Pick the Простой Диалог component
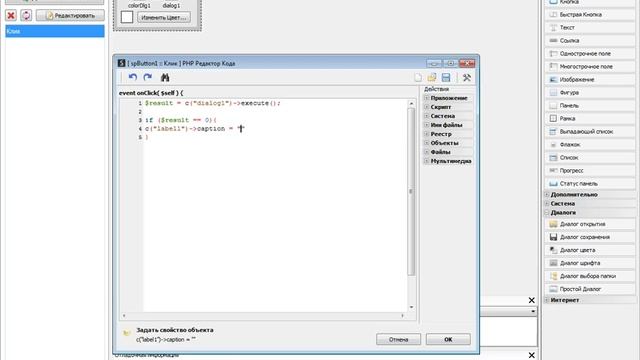 [x=589, y=289]
